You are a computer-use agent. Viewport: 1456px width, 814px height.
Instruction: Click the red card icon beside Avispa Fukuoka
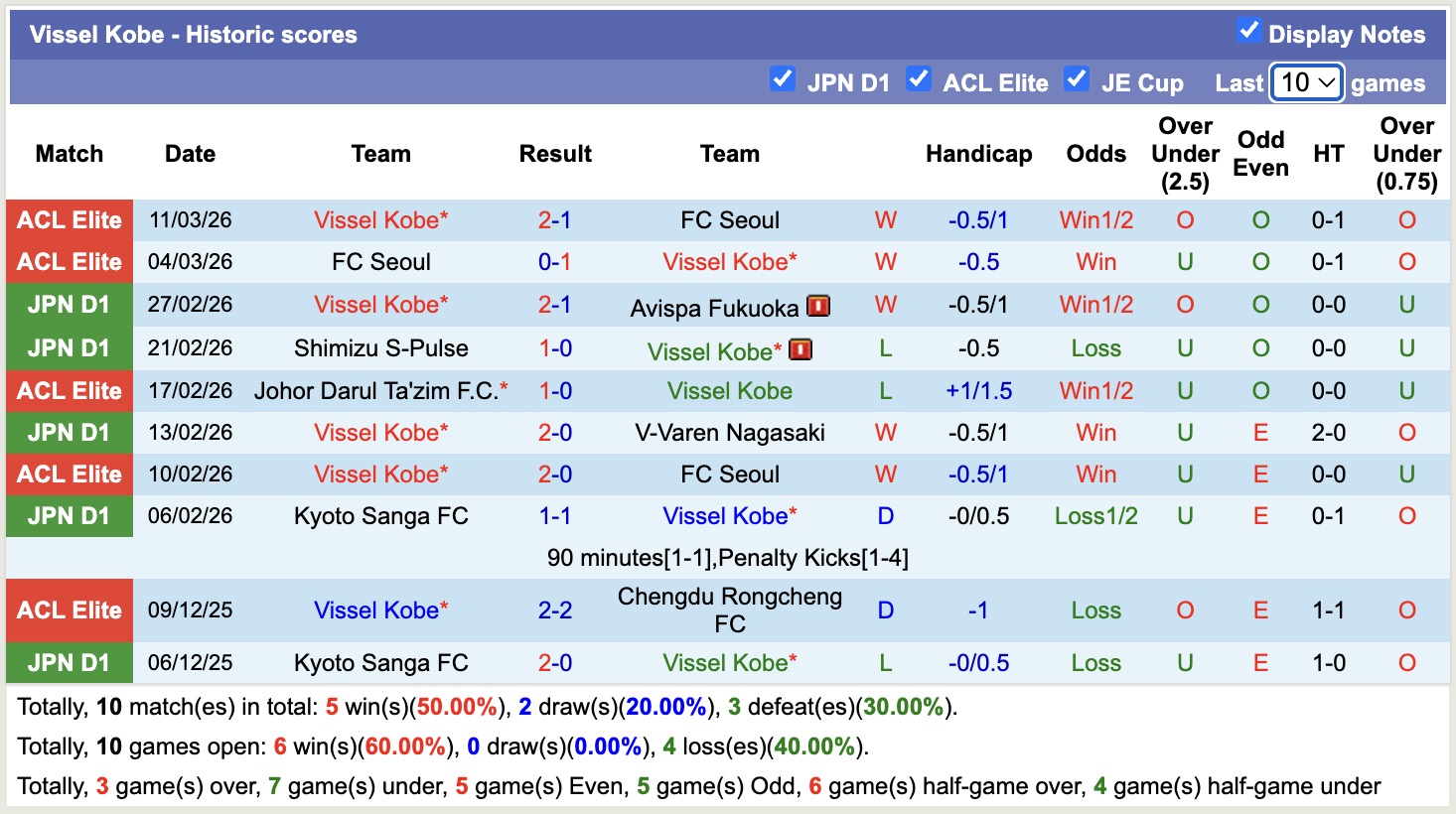tap(820, 306)
